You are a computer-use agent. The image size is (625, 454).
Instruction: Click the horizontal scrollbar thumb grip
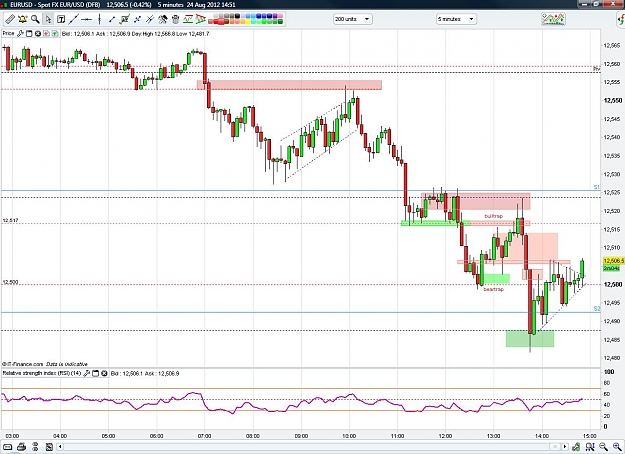tap(555, 446)
